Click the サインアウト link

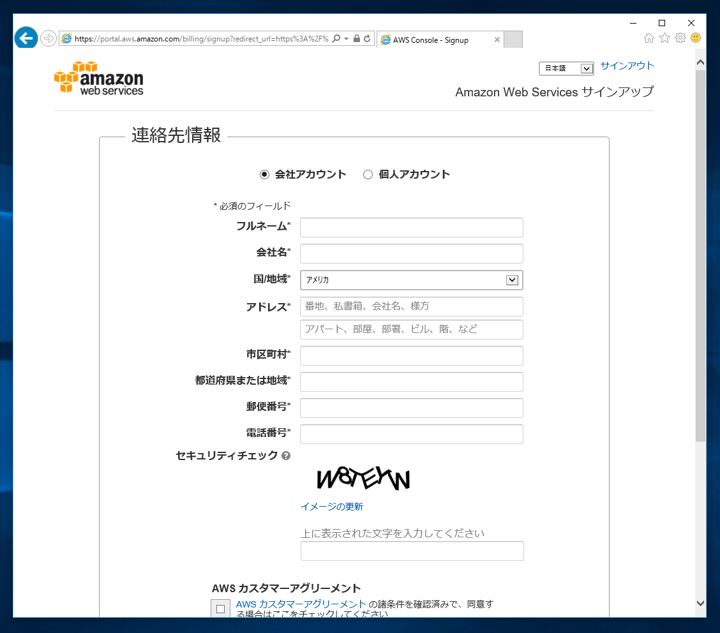pyautogui.click(x=627, y=66)
